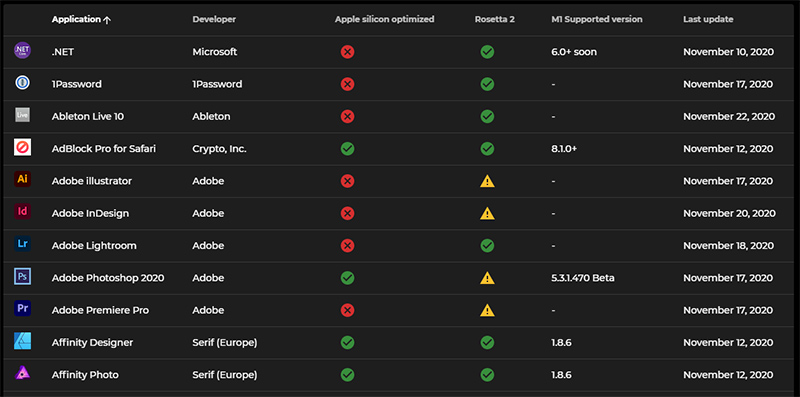Click the 8.1.0+ version cell
Screen dimensions: 800x397
[x=564, y=148]
